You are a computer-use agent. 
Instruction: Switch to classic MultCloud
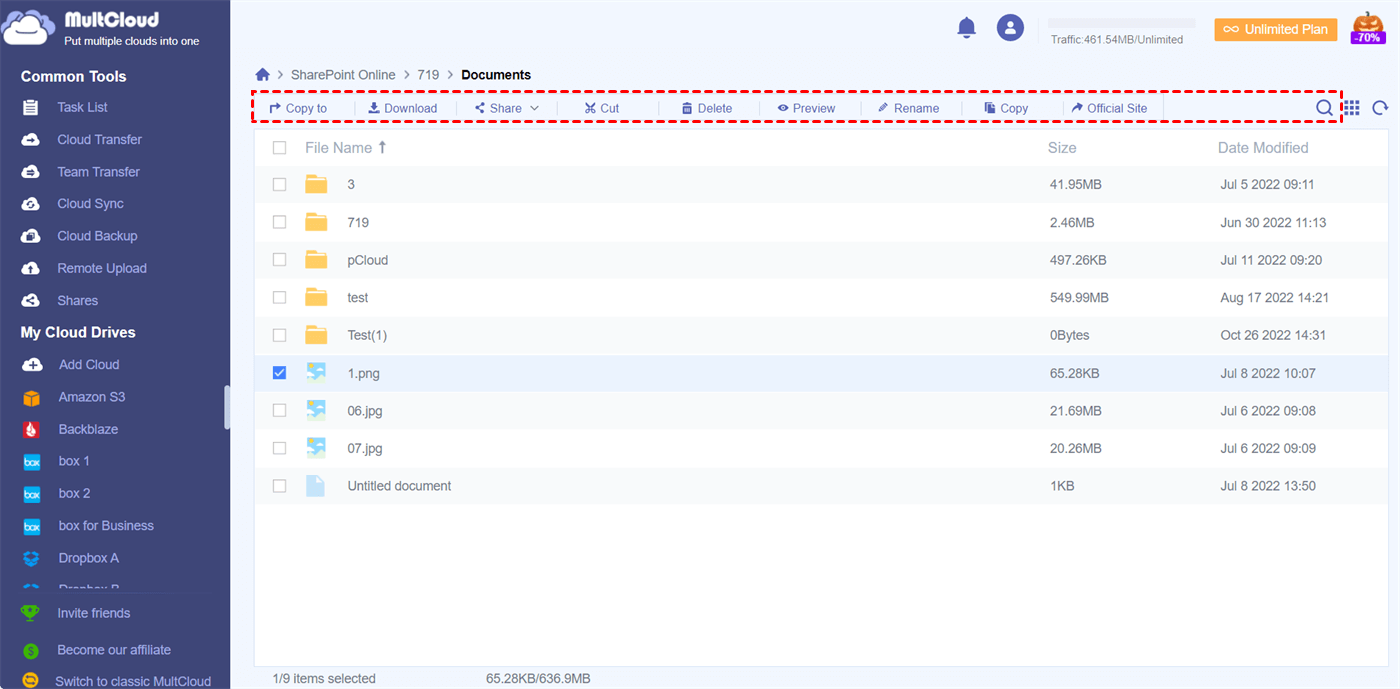pyautogui.click(x=133, y=681)
